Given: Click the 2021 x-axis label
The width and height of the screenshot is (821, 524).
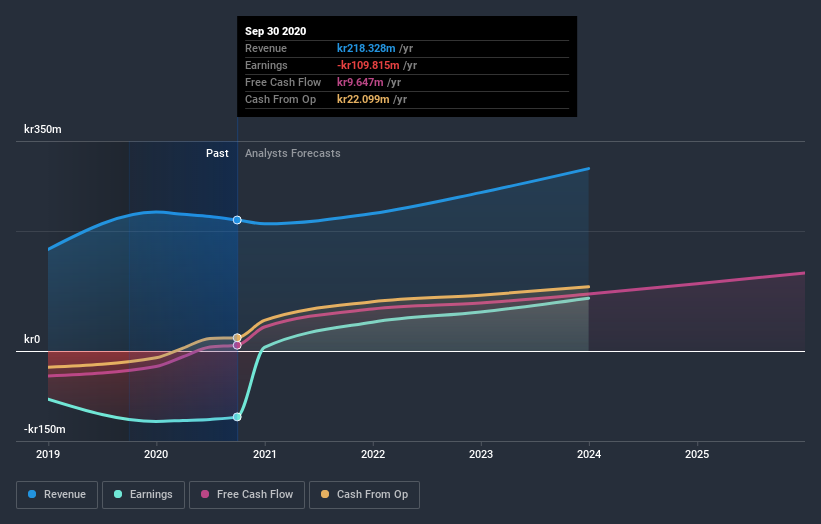Looking at the screenshot, I should pyautogui.click(x=264, y=454).
